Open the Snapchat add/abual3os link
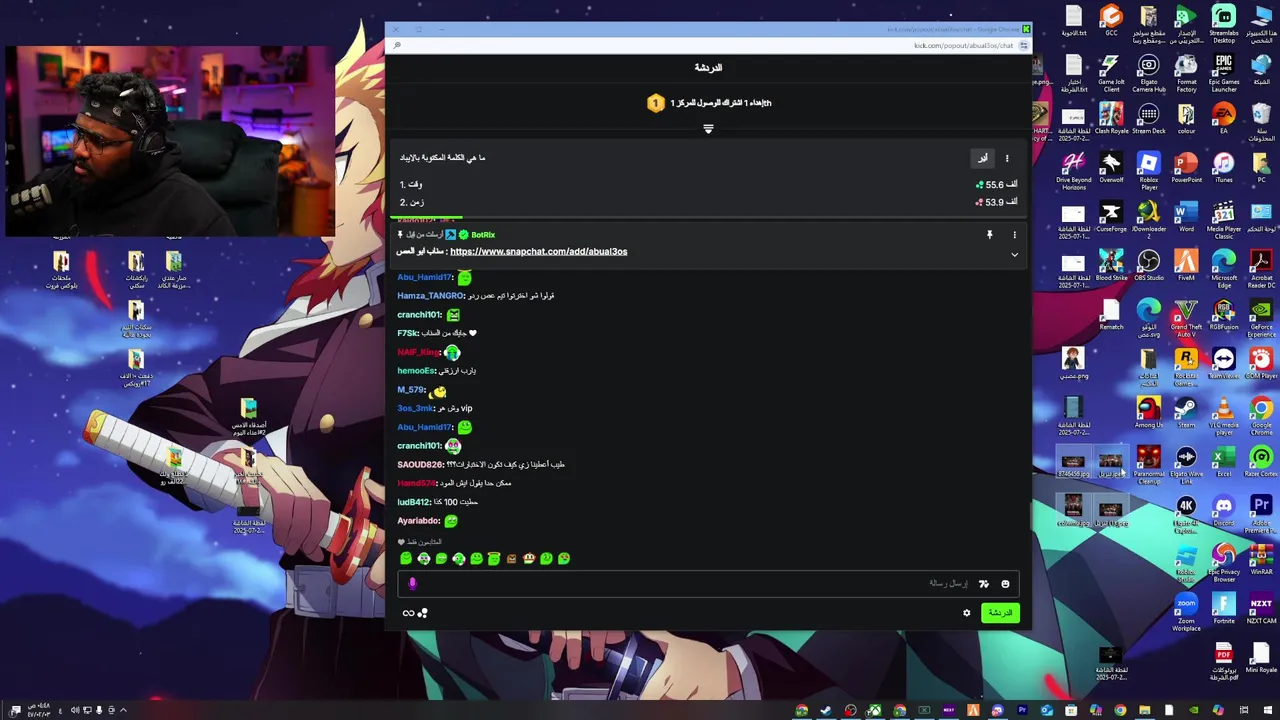 pos(539,252)
